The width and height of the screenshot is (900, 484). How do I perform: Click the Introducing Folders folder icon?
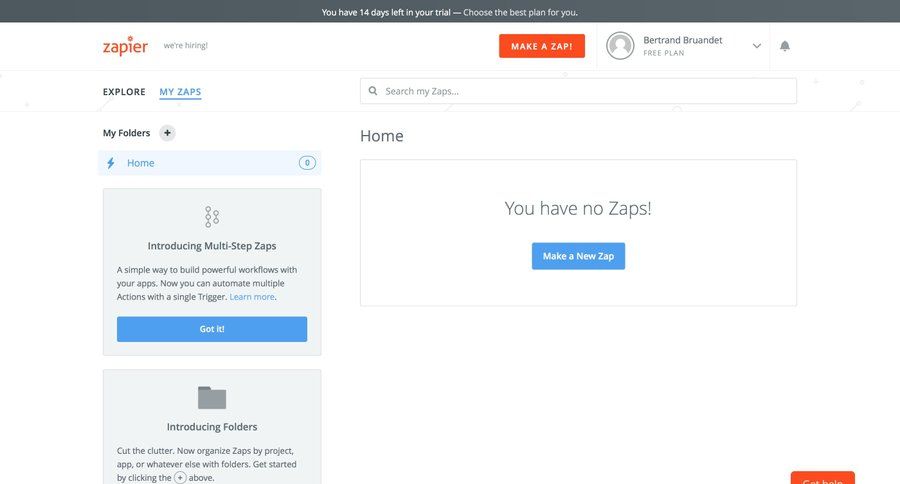click(212, 397)
